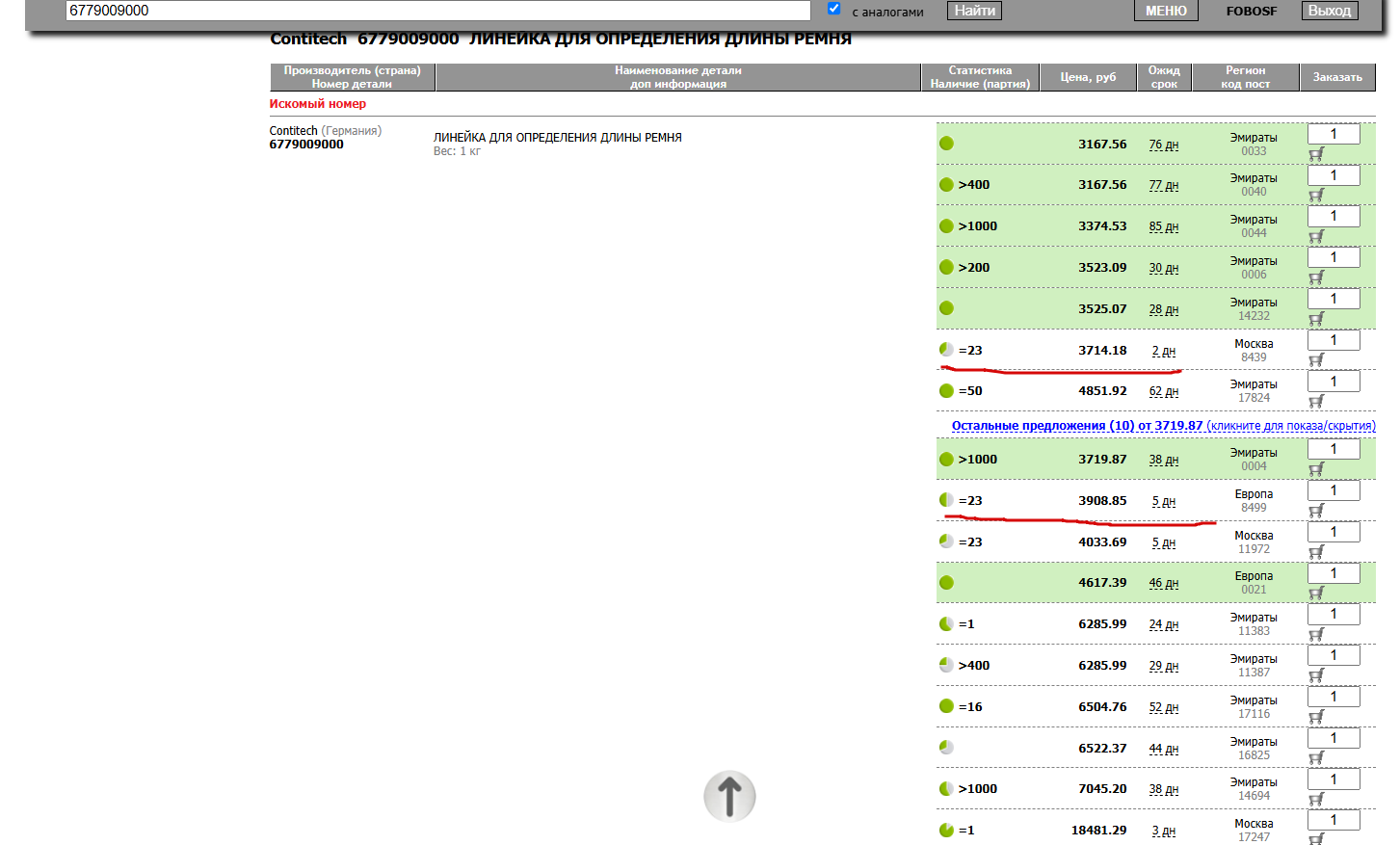The height and width of the screenshot is (845, 1400).
Task: Click the 'Ожид срок' column header
Action: 1164,77
